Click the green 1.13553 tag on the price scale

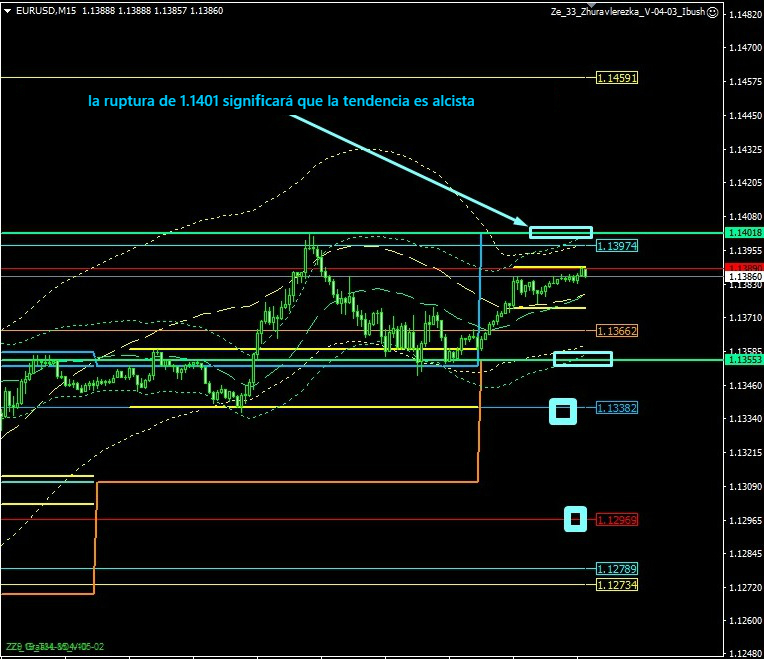(x=741, y=359)
